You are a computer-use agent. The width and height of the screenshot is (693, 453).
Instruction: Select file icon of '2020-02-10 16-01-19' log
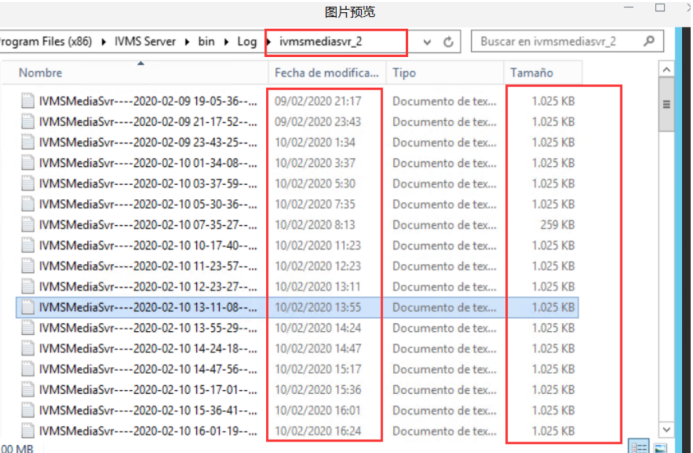click(28, 431)
